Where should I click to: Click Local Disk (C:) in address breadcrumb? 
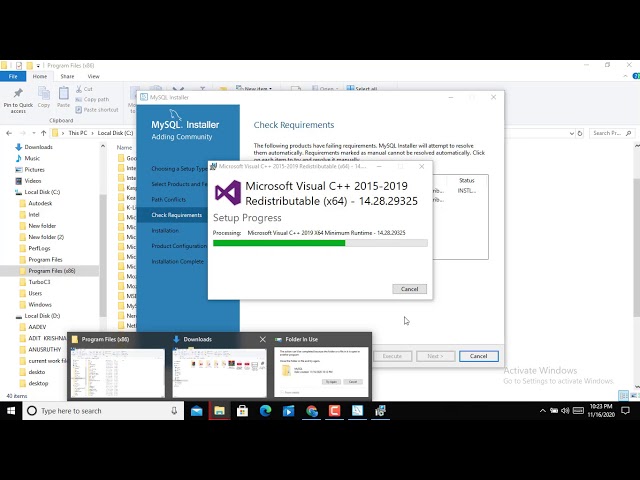(116, 133)
